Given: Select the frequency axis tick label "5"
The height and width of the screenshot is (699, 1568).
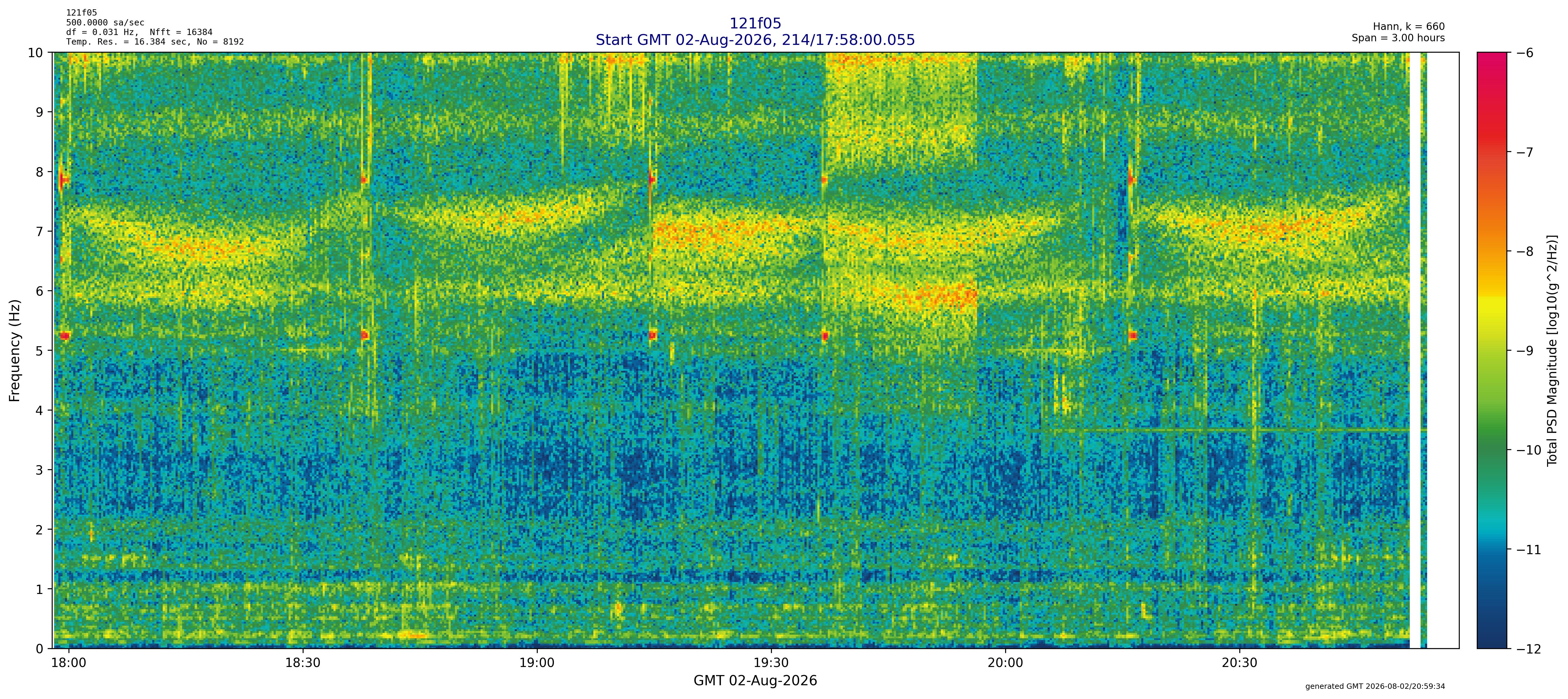Looking at the screenshot, I should pyautogui.click(x=39, y=351).
